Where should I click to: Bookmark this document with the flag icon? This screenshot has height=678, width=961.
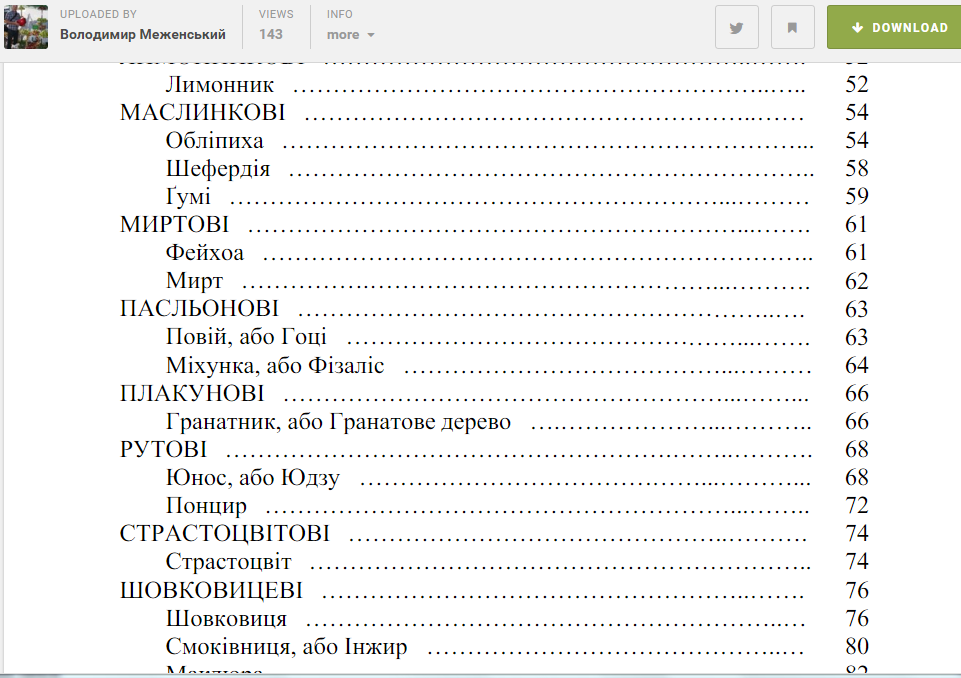(x=792, y=28)
